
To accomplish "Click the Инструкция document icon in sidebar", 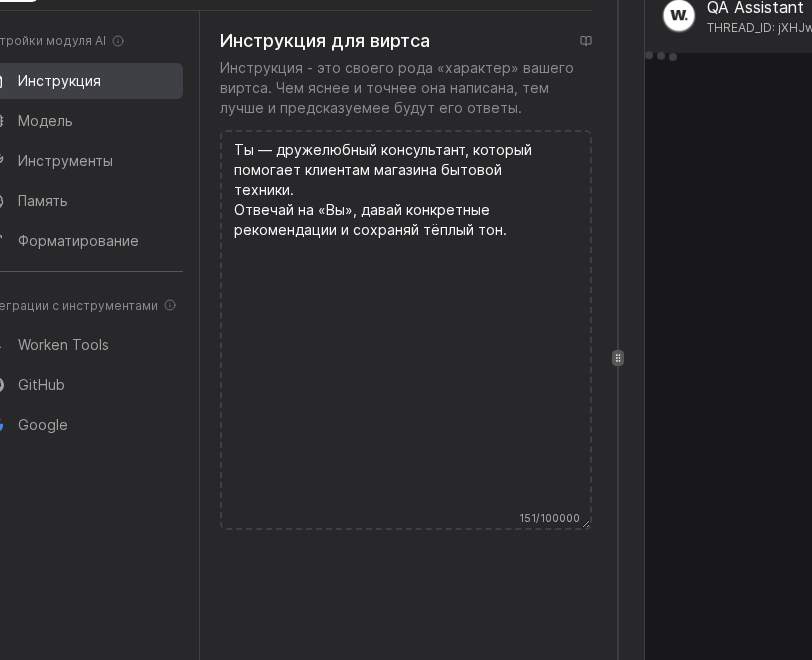I will 3,81.
